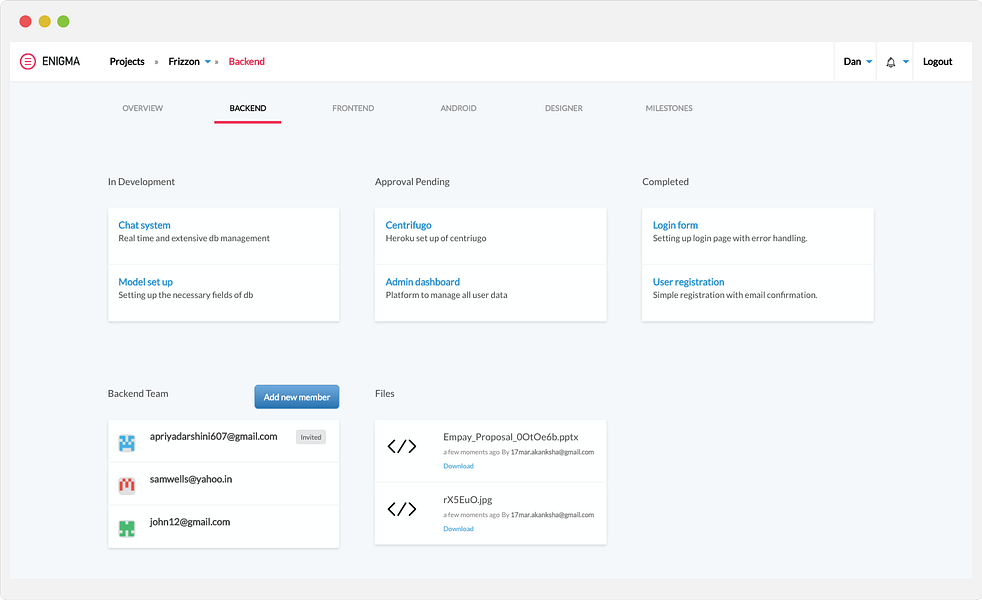The image size is (982, 600).
Task: Click the code icon for Empay_Proposal file
Action: click(401, 447)
